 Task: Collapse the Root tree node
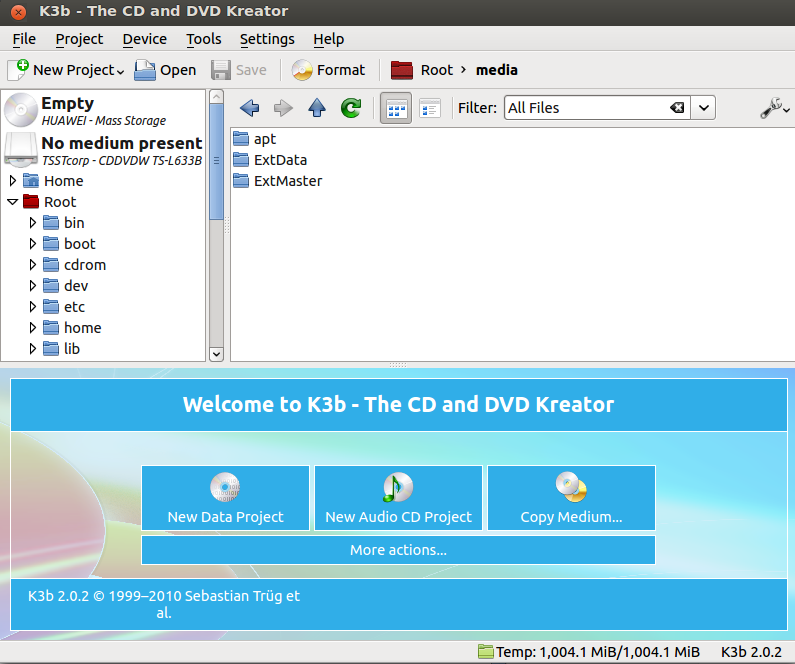13,202
